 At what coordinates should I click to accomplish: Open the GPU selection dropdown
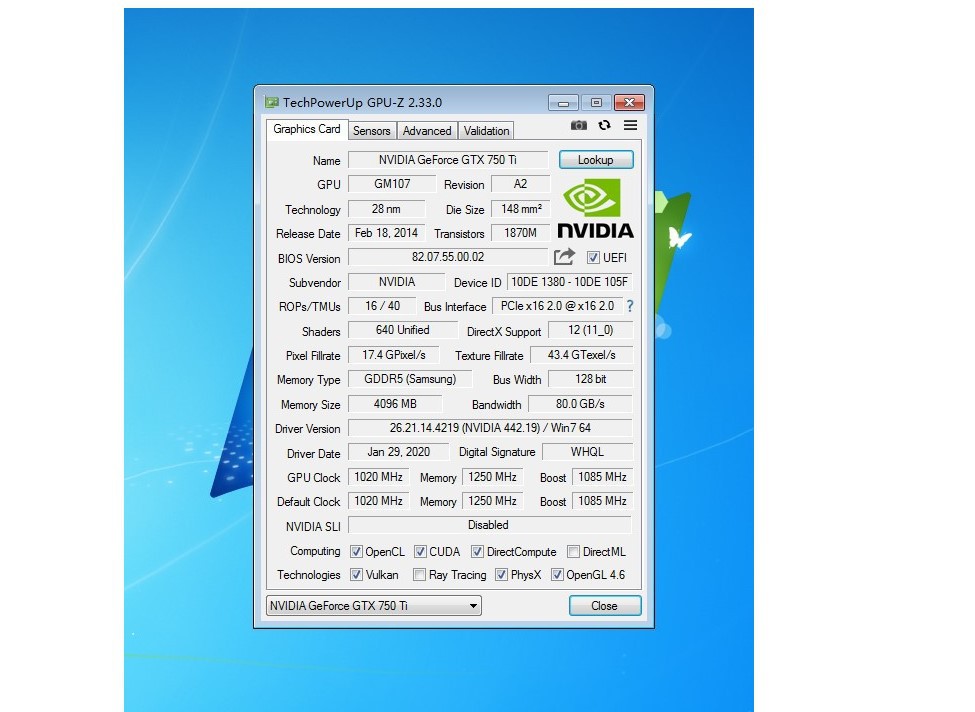(374, 606)
